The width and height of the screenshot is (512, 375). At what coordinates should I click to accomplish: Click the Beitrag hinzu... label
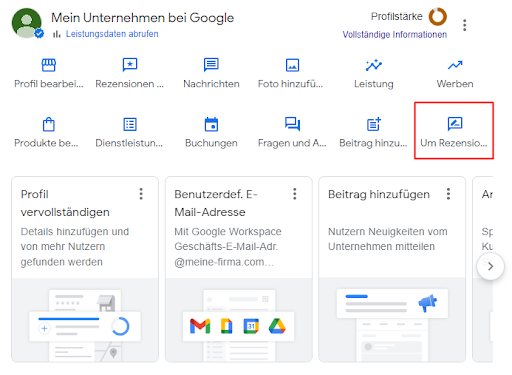[x=373, y=143]
